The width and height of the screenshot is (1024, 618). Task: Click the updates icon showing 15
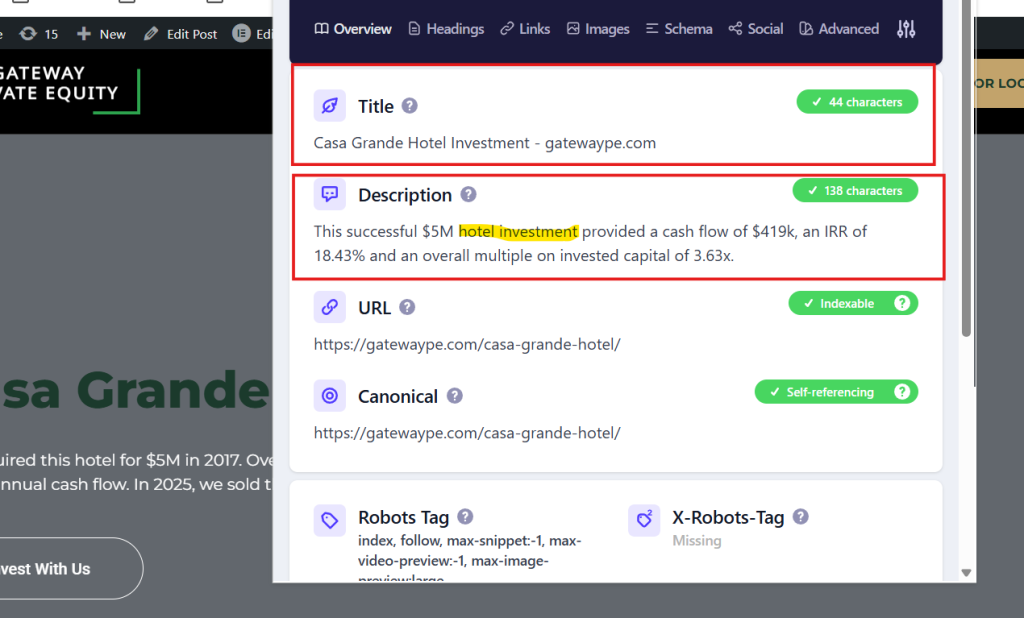click(39, 34)
